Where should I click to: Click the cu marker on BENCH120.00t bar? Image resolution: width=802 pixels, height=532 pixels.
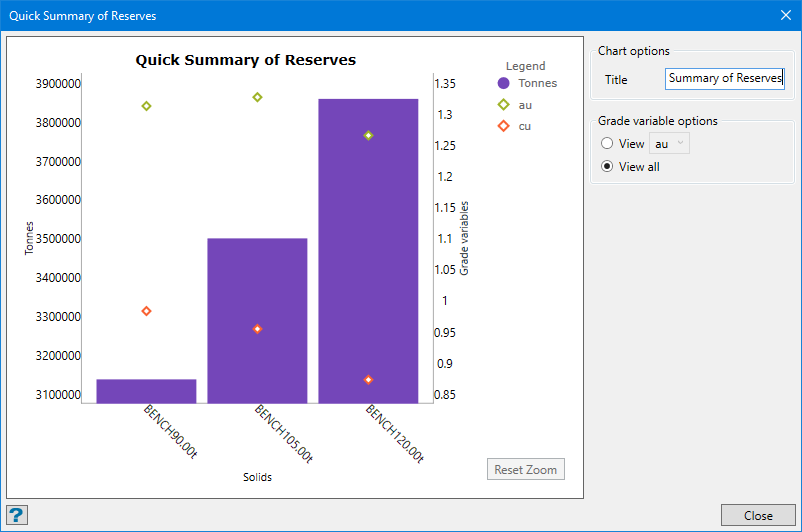click(x=368, y=380)
